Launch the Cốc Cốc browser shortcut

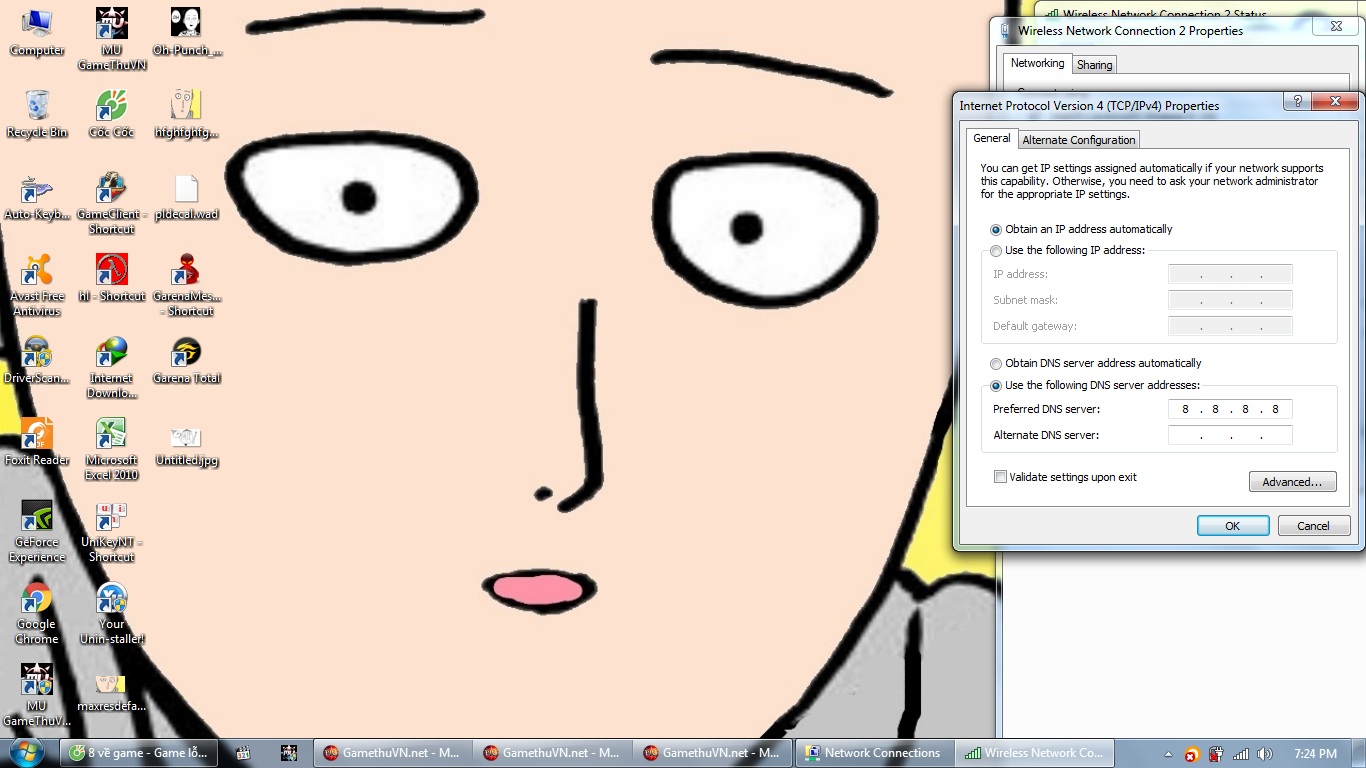[111, 114]
